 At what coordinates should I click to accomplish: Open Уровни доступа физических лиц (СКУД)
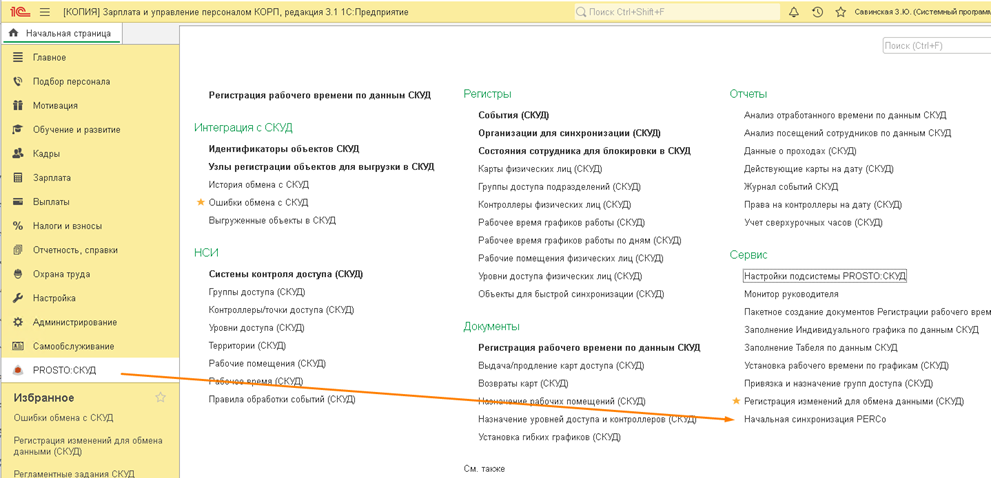click(560, 276)
